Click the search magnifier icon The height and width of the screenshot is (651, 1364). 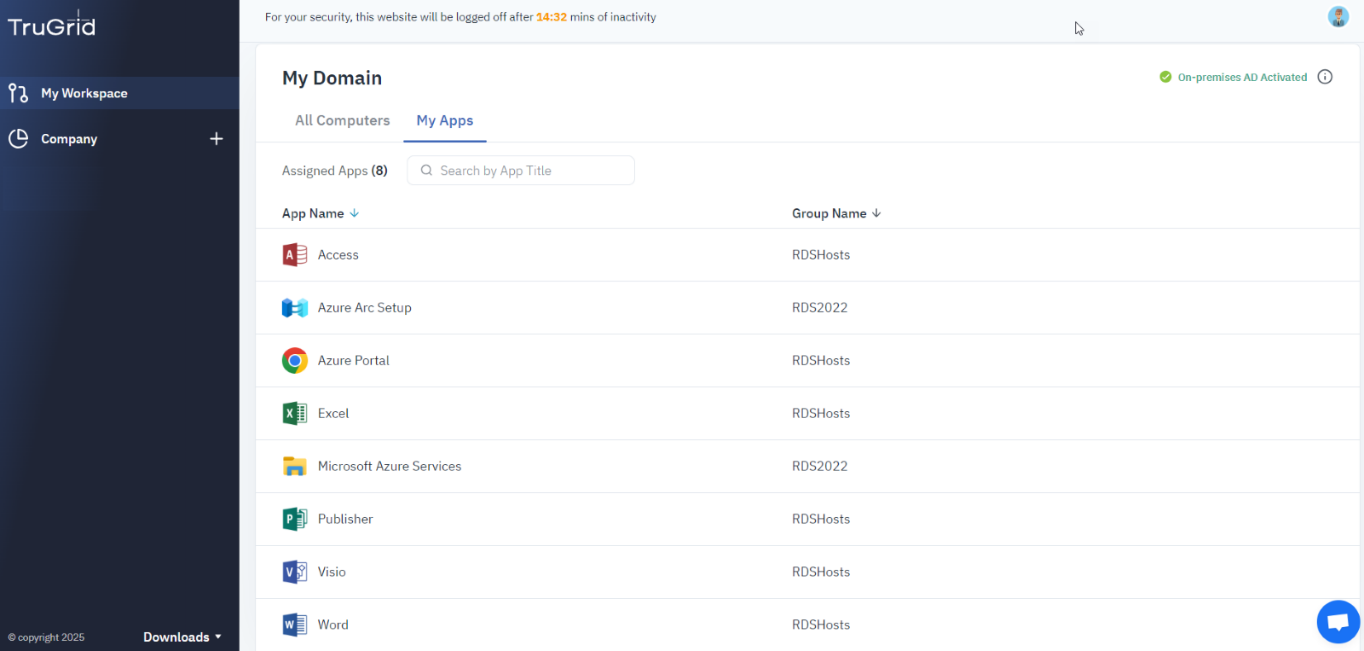click(x=427, y=171)
